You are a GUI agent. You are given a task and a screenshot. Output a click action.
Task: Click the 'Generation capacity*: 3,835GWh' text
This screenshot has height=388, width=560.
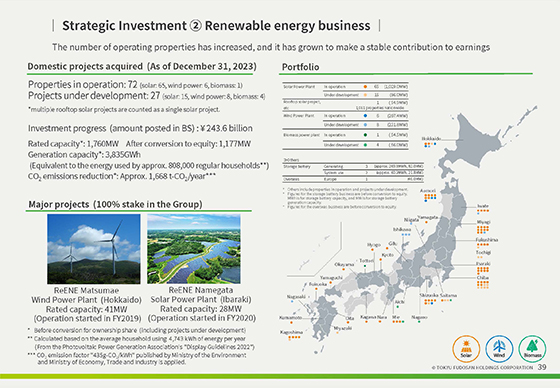(84, 155)
